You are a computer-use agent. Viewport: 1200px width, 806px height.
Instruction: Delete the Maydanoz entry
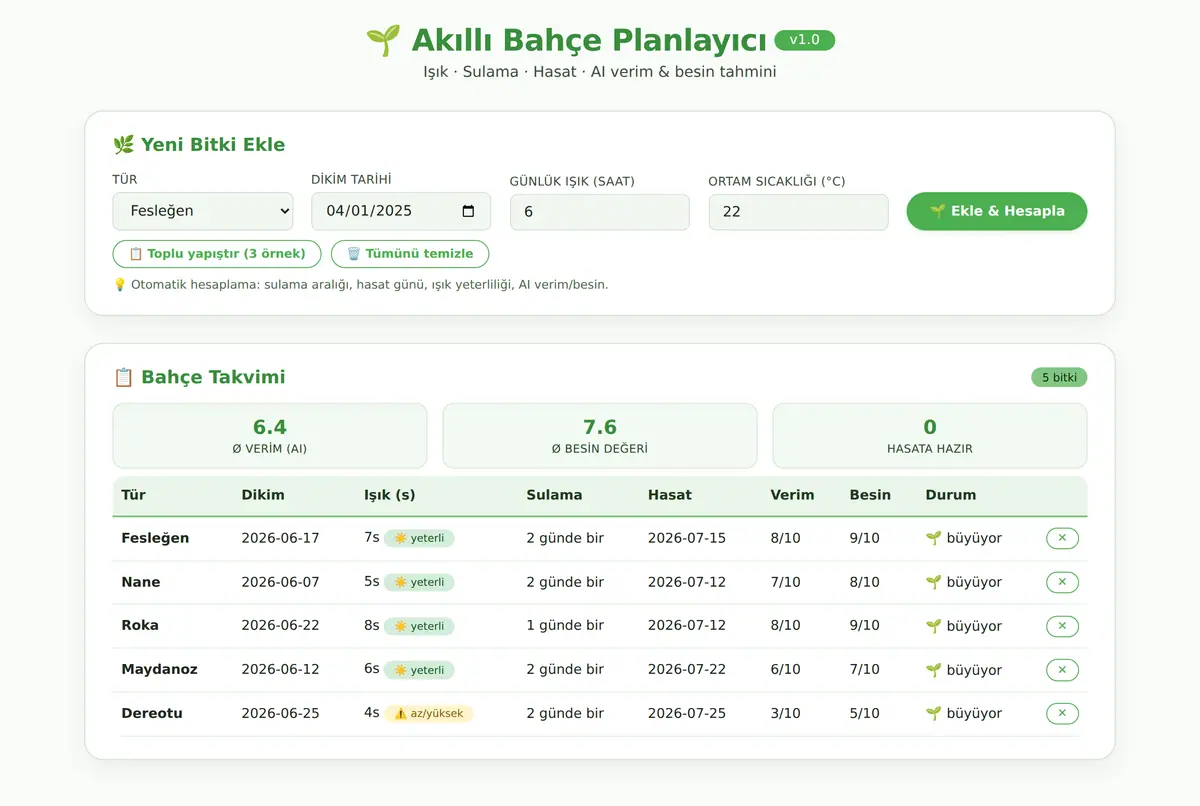click(1062, 670)
